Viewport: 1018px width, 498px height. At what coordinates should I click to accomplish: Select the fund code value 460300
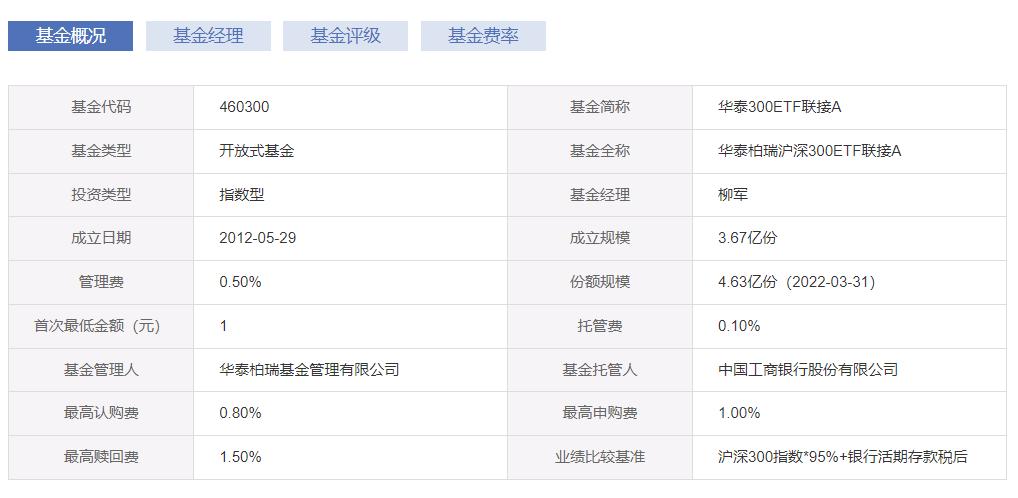244,107
